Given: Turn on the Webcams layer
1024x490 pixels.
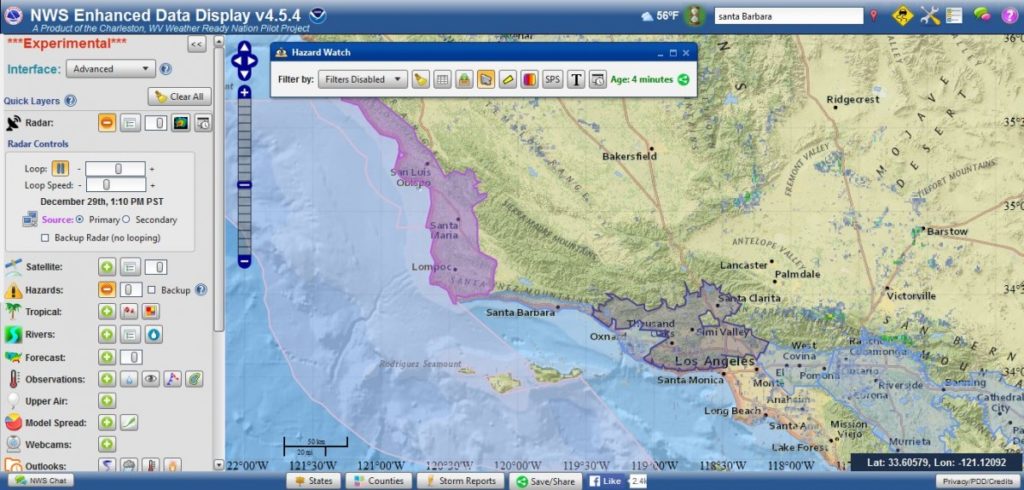Looking at the screenshot, I should (x=107, y=444).
